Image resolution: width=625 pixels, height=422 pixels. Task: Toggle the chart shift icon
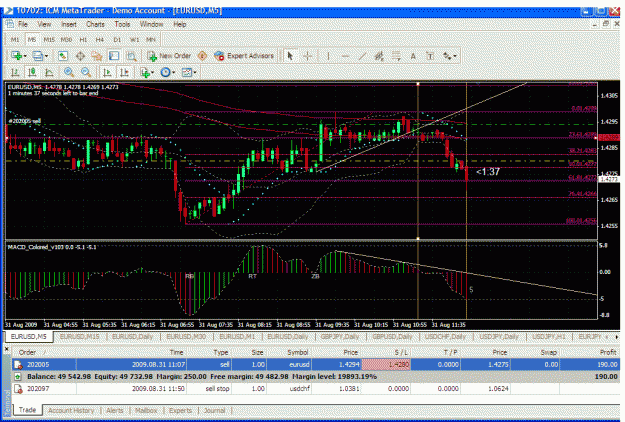pos(124,72)
